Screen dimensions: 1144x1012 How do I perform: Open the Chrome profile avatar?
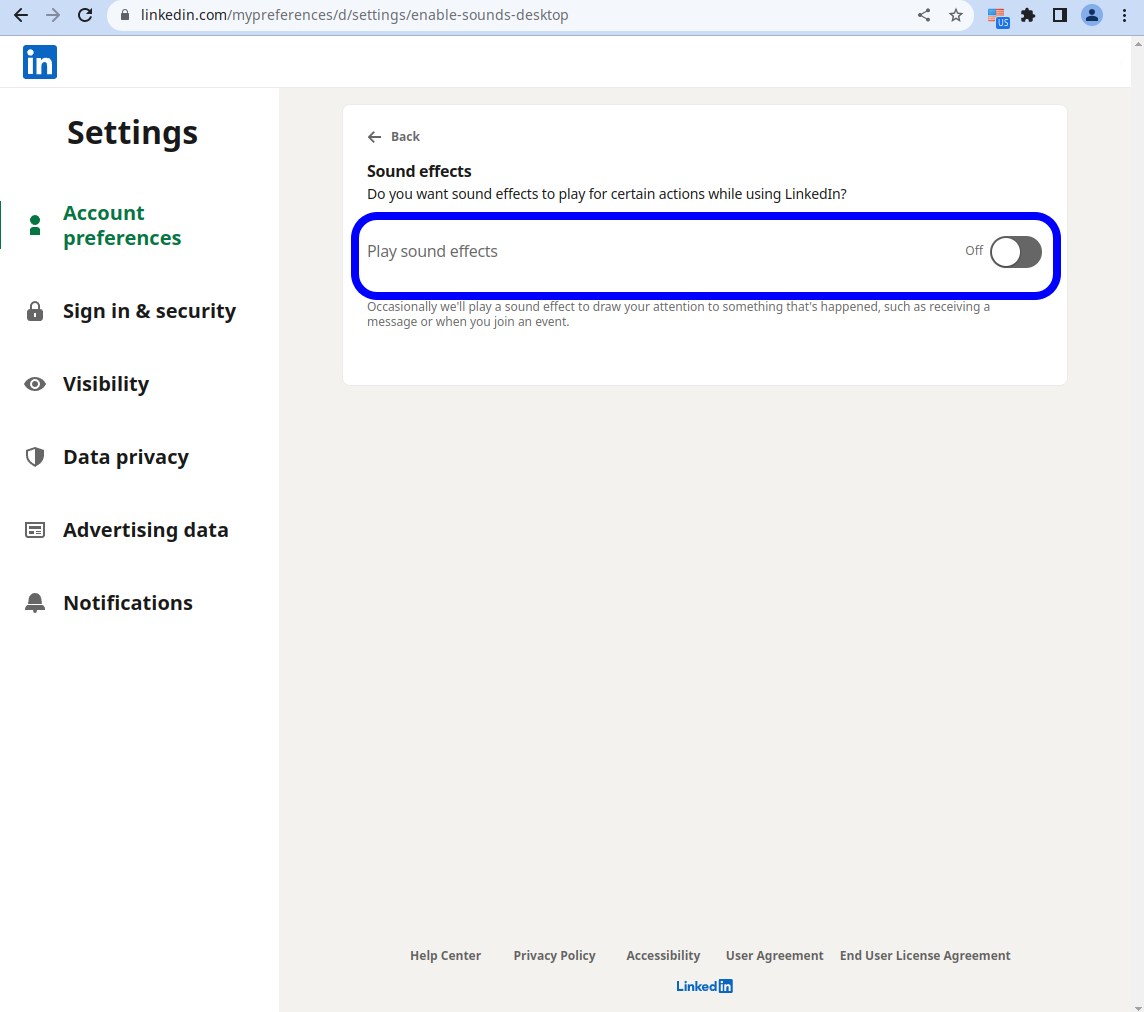click(1092, 15)
